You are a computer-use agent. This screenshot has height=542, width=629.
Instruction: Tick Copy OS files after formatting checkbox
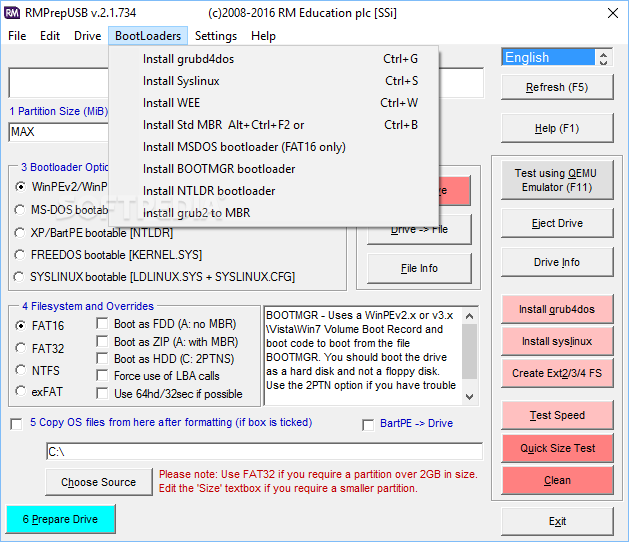16,424
